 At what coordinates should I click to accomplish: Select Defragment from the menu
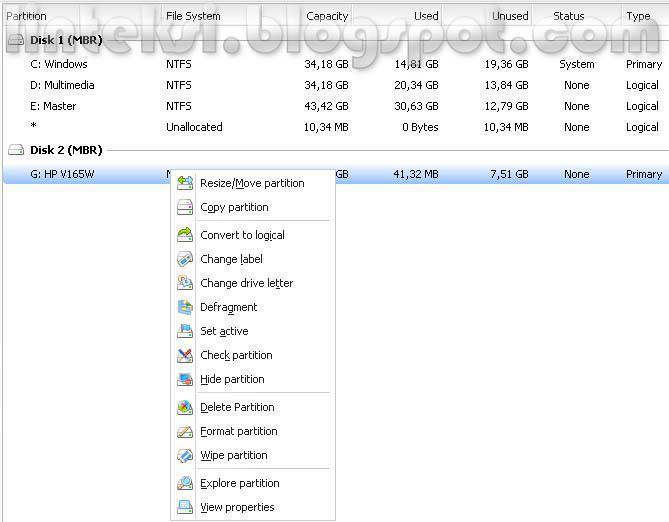pyautogui.click(x=253, y=307)
